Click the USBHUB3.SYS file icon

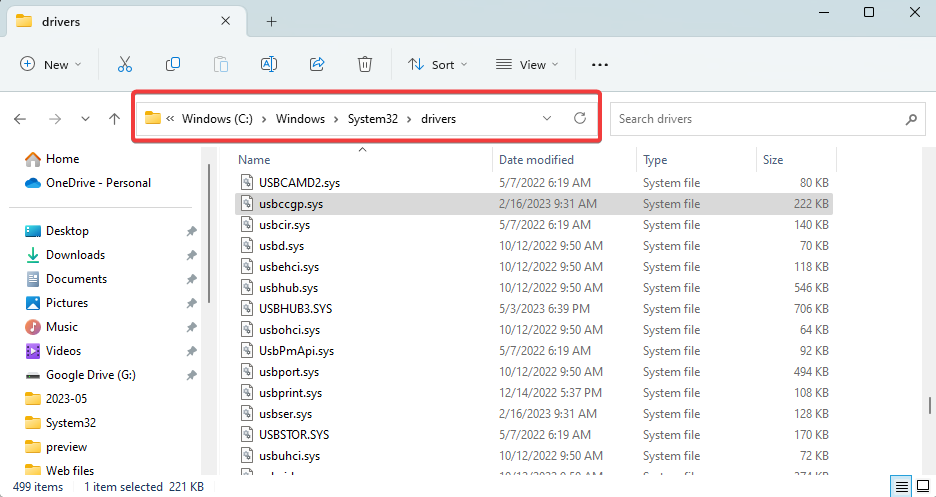[247, 308]
